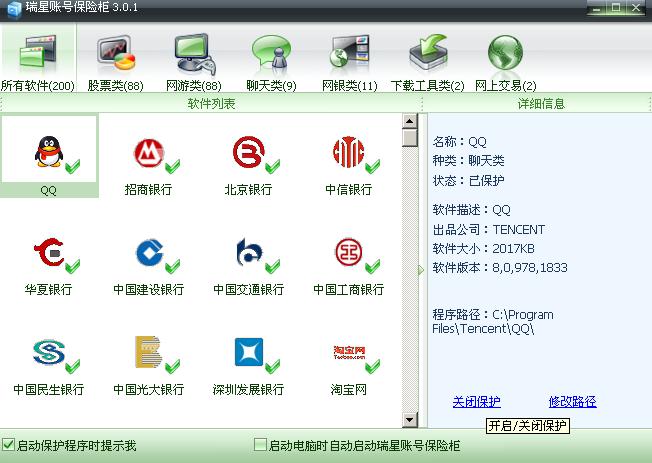Screen dimensions: 652x463
Task: Click the software list scroll down arrow
Action: pyautogui.click(x=410, y=420)
